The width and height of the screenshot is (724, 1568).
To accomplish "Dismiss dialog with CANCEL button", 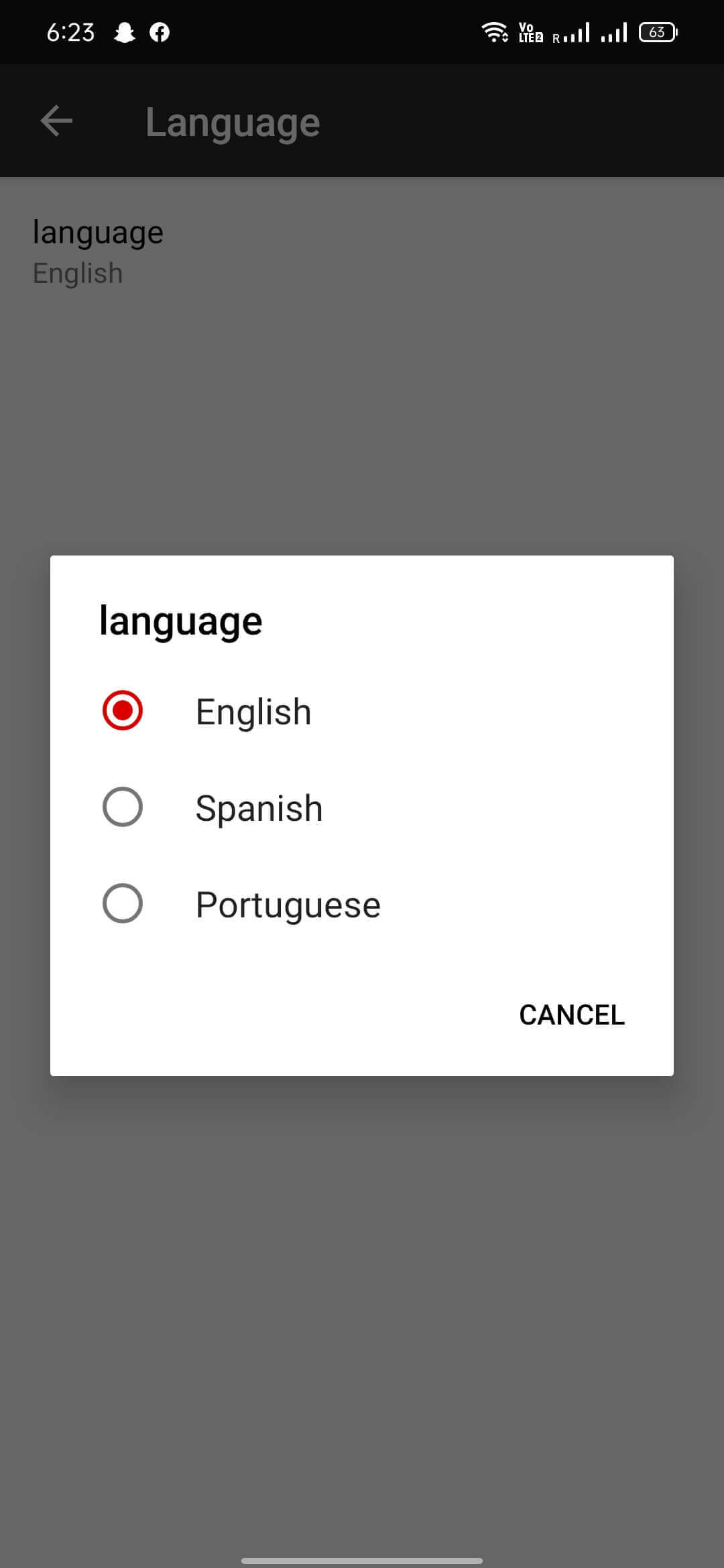I will click(572, 1015).
